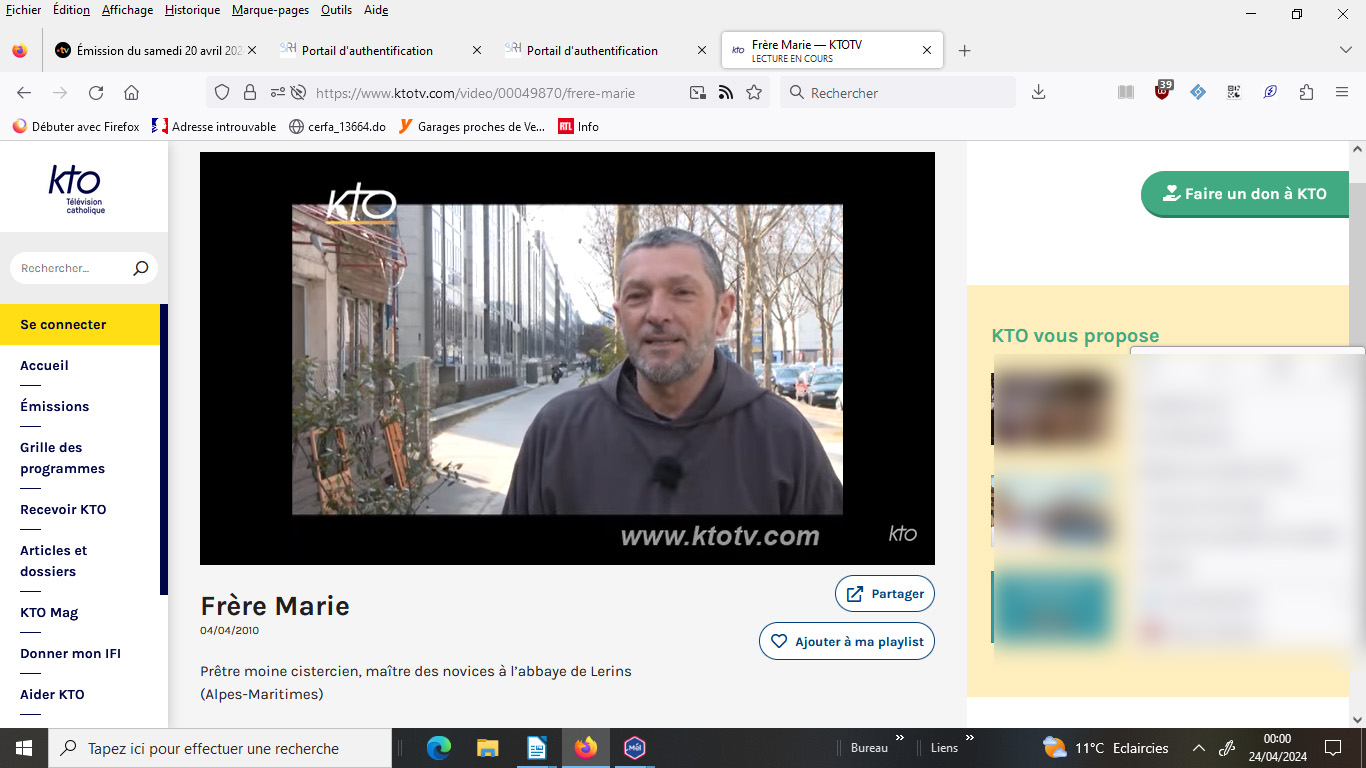
Task: Open Microsoft Edge from the taskbar
Action: tap(438, 748)
